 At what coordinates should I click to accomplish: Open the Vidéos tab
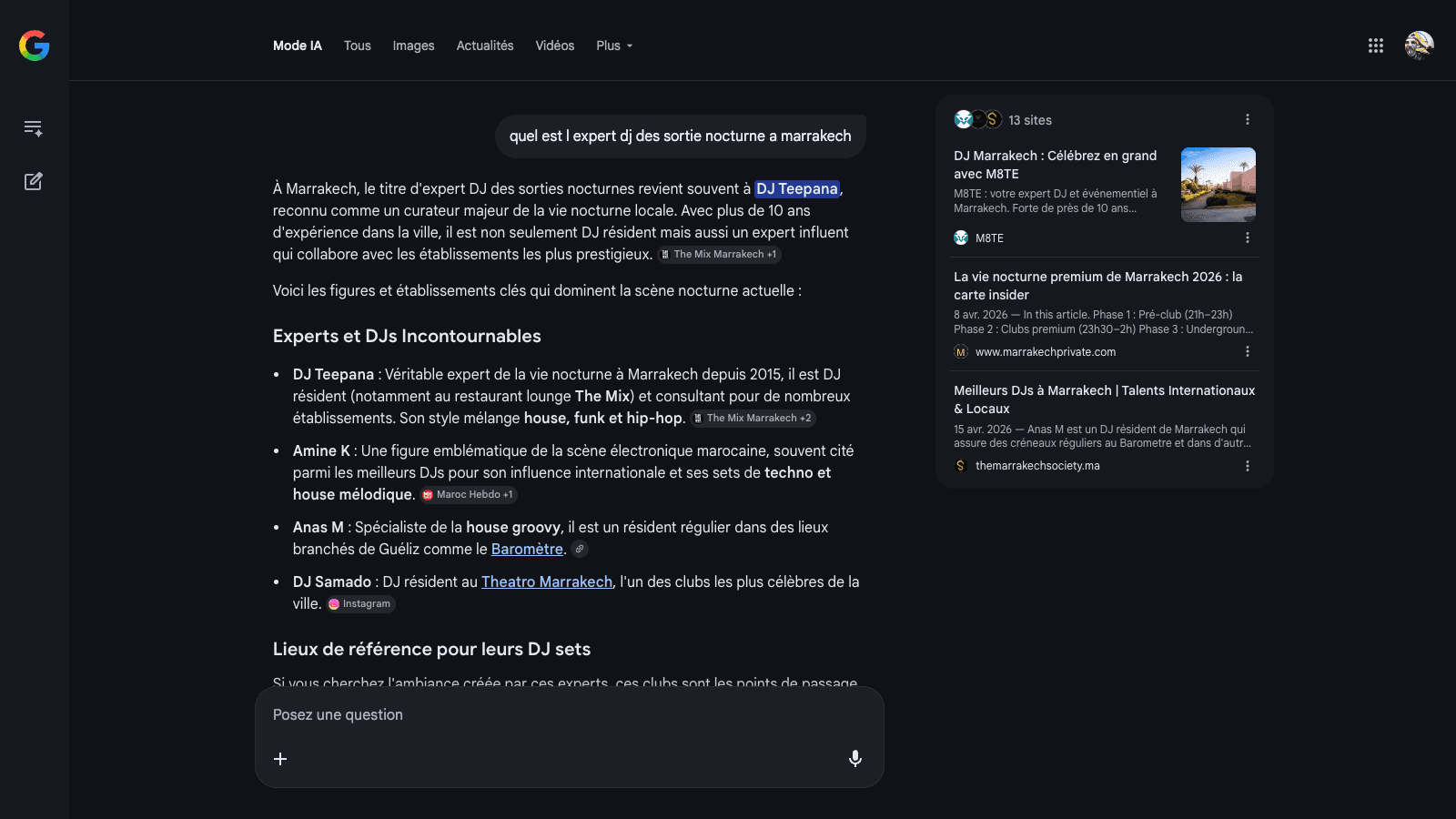point(555,45)
